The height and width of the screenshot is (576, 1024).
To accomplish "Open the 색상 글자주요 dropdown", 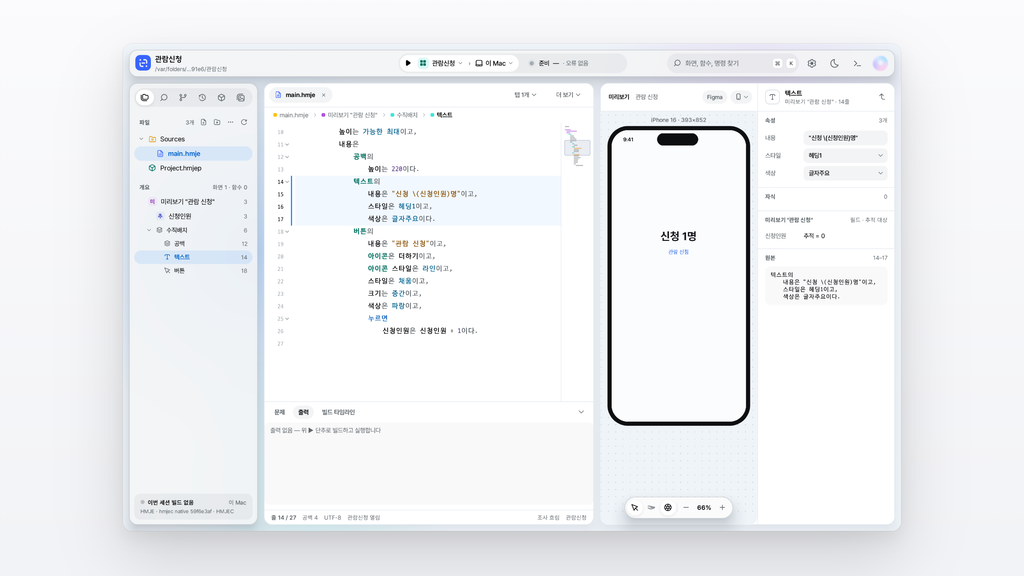I will click(x=845, y=173).
